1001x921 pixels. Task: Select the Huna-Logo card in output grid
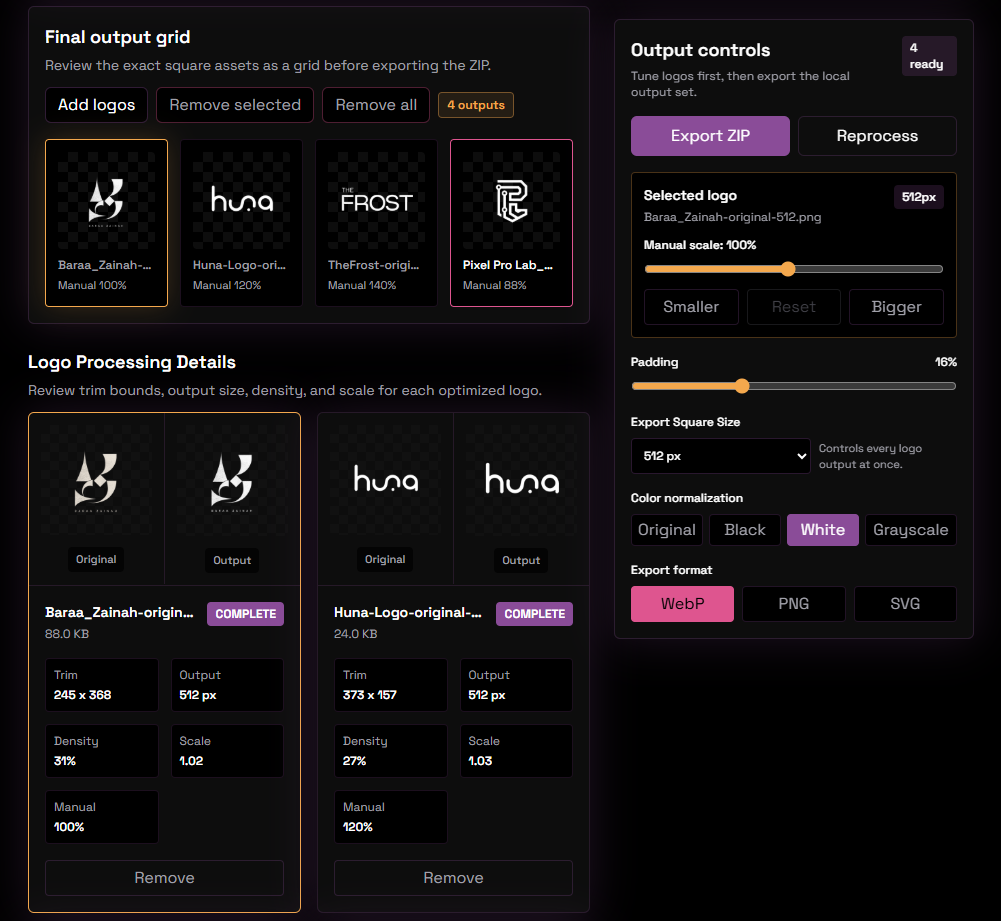click(x=241, y=223)
